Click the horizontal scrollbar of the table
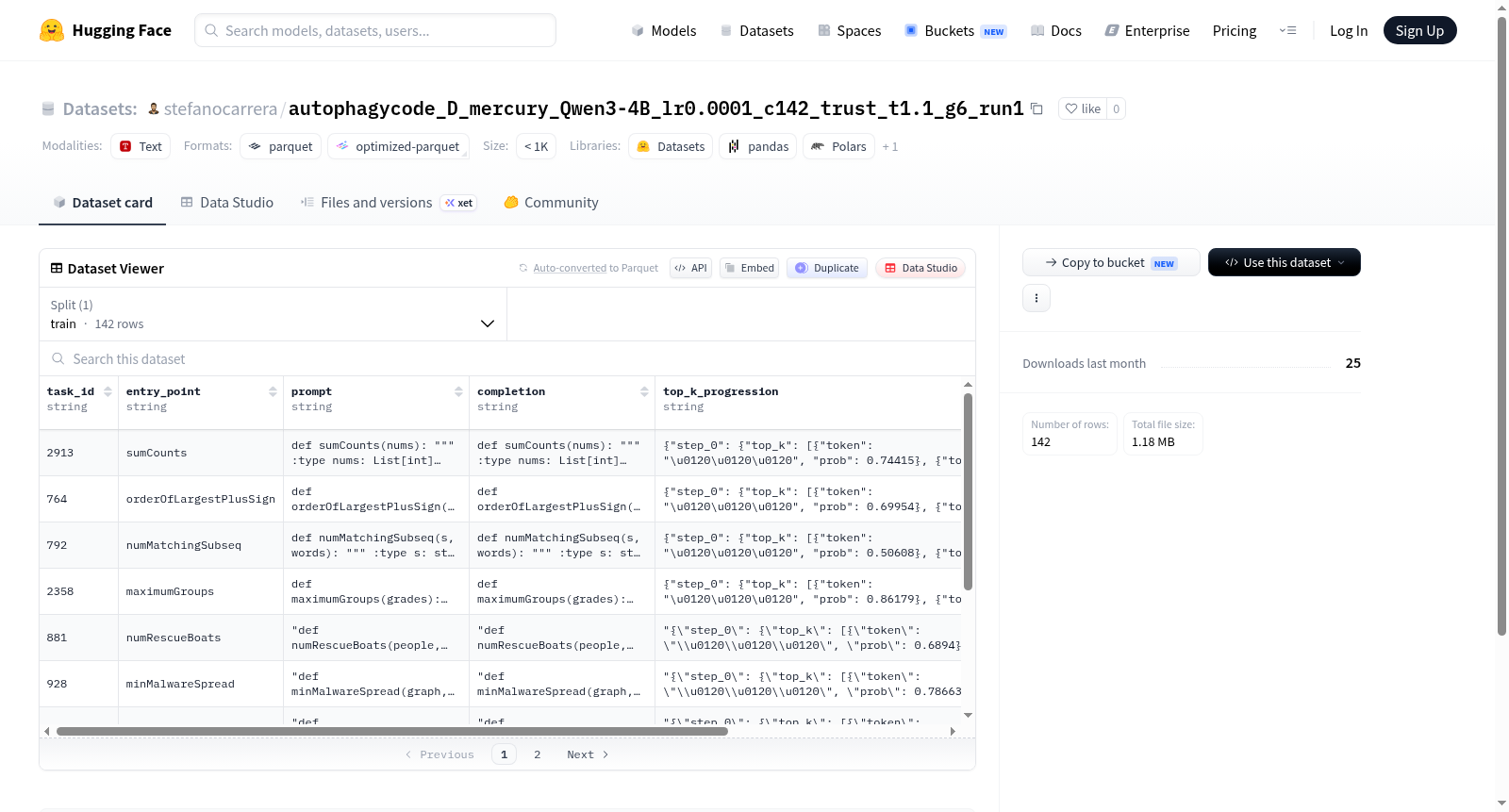The width and height of the screenshot is (1509, 812). (392, 731)
